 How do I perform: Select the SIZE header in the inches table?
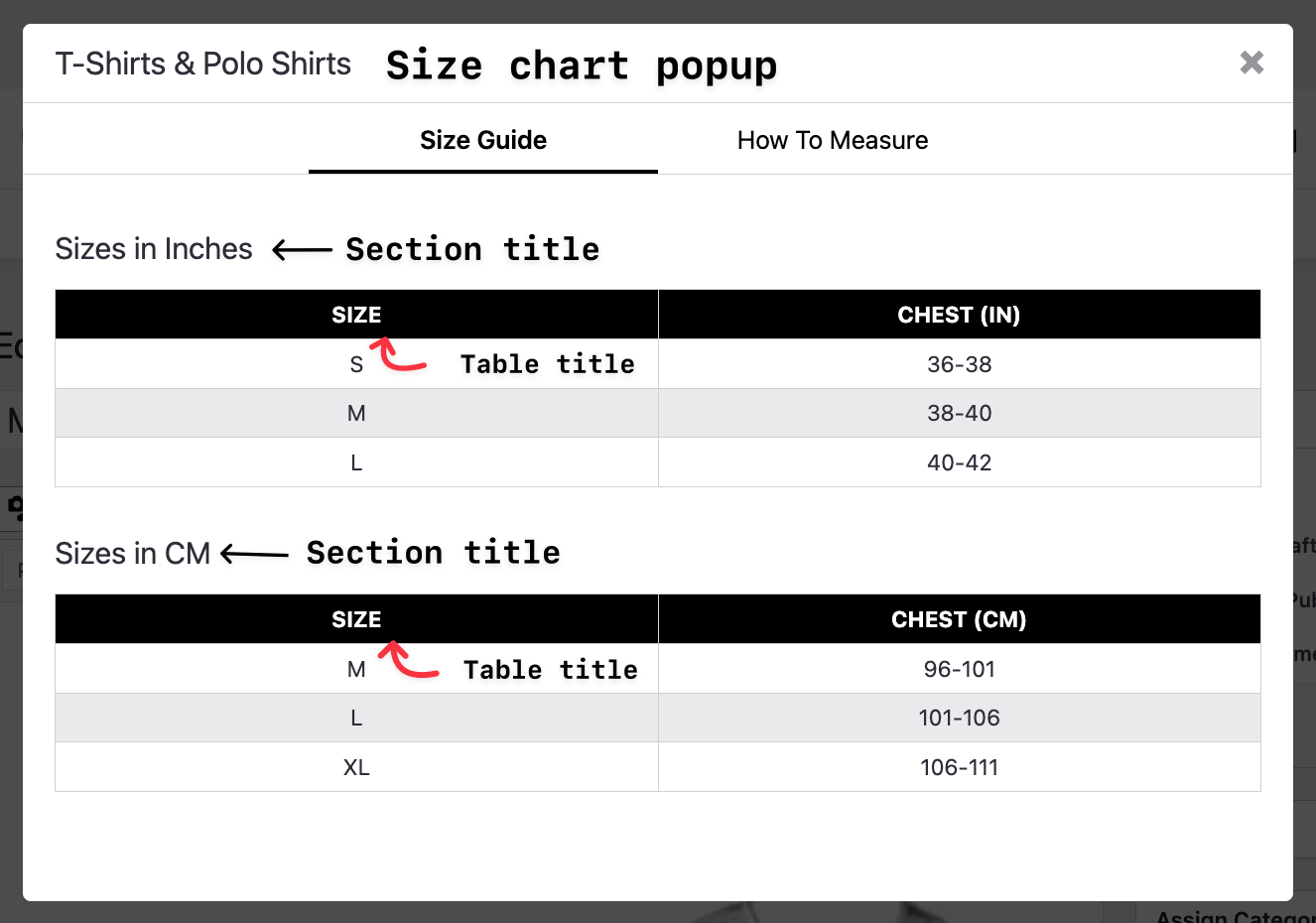(x=356, y=315)
